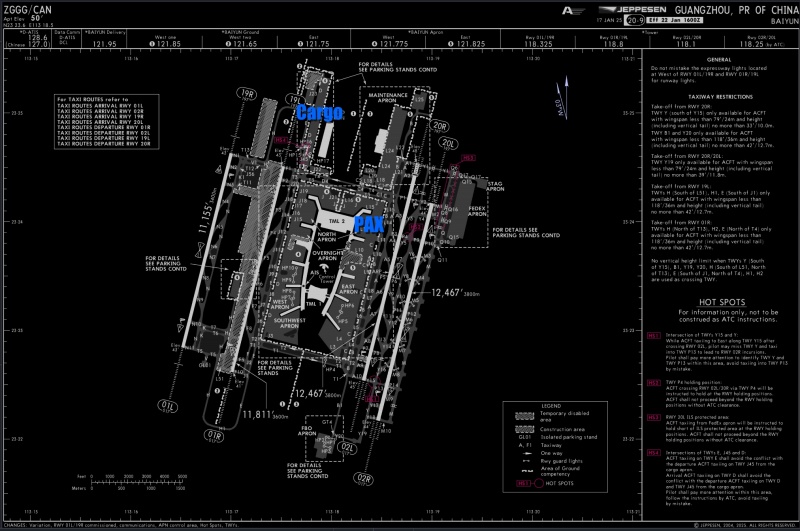The height and width of the screenshot is (531, 800).
Task: Click the 19R runway marker
Action: [x=247, y=92]
